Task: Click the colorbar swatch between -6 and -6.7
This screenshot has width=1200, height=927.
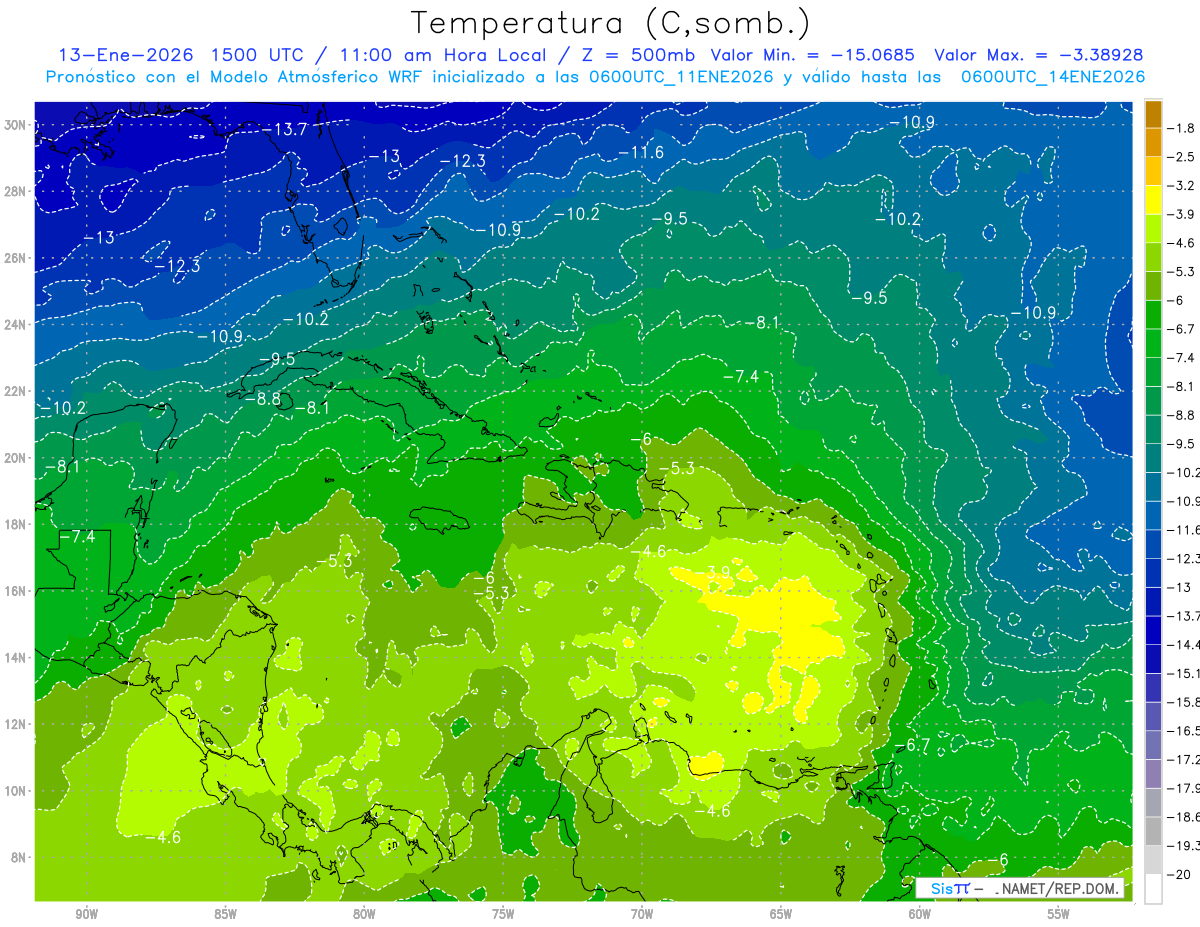Action: pyautogui.click(x=1153, y=314)
